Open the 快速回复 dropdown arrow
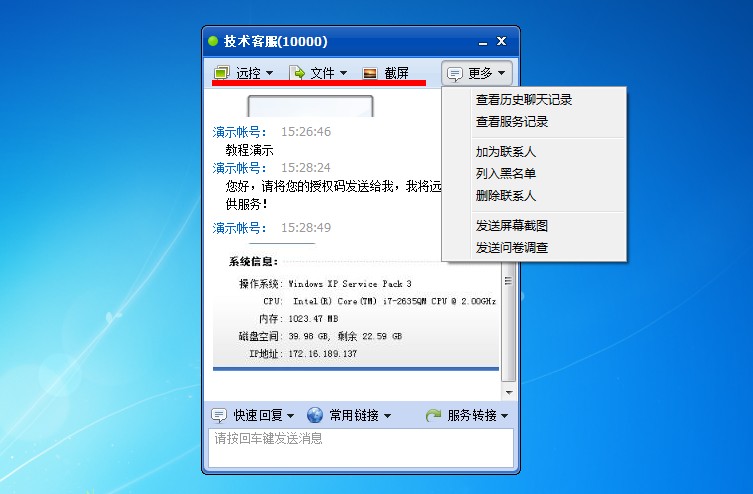The width and height of the screenshot is (753, 494). pyautogui.click(x=291, y=416)
